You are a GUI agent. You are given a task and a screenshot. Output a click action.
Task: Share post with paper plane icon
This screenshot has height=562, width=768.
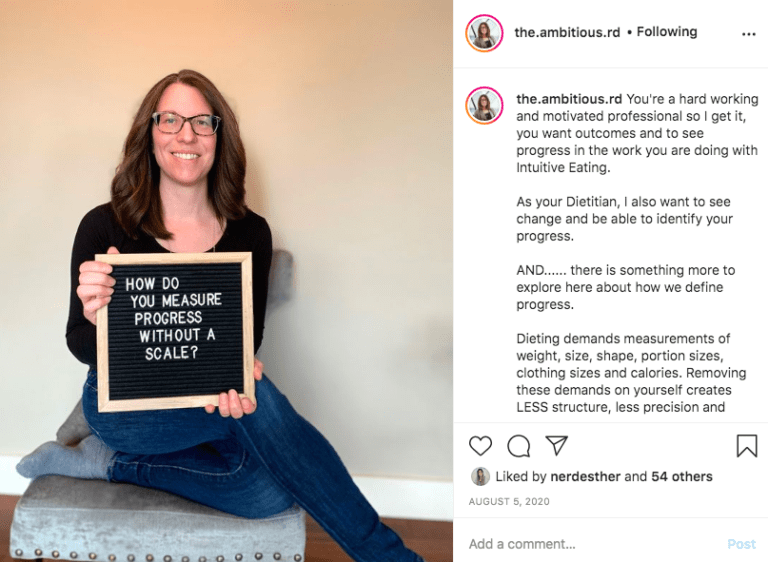[x=556, y=445]
